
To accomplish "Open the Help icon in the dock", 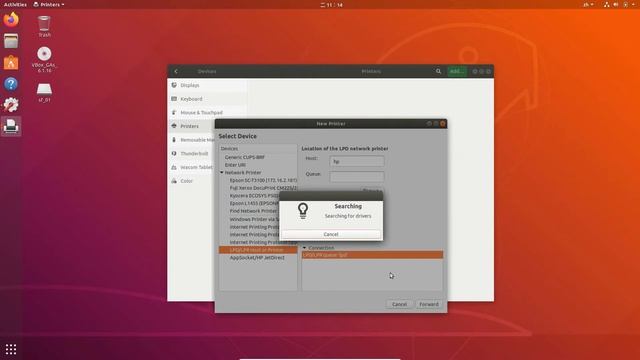I will pos(11,84).
